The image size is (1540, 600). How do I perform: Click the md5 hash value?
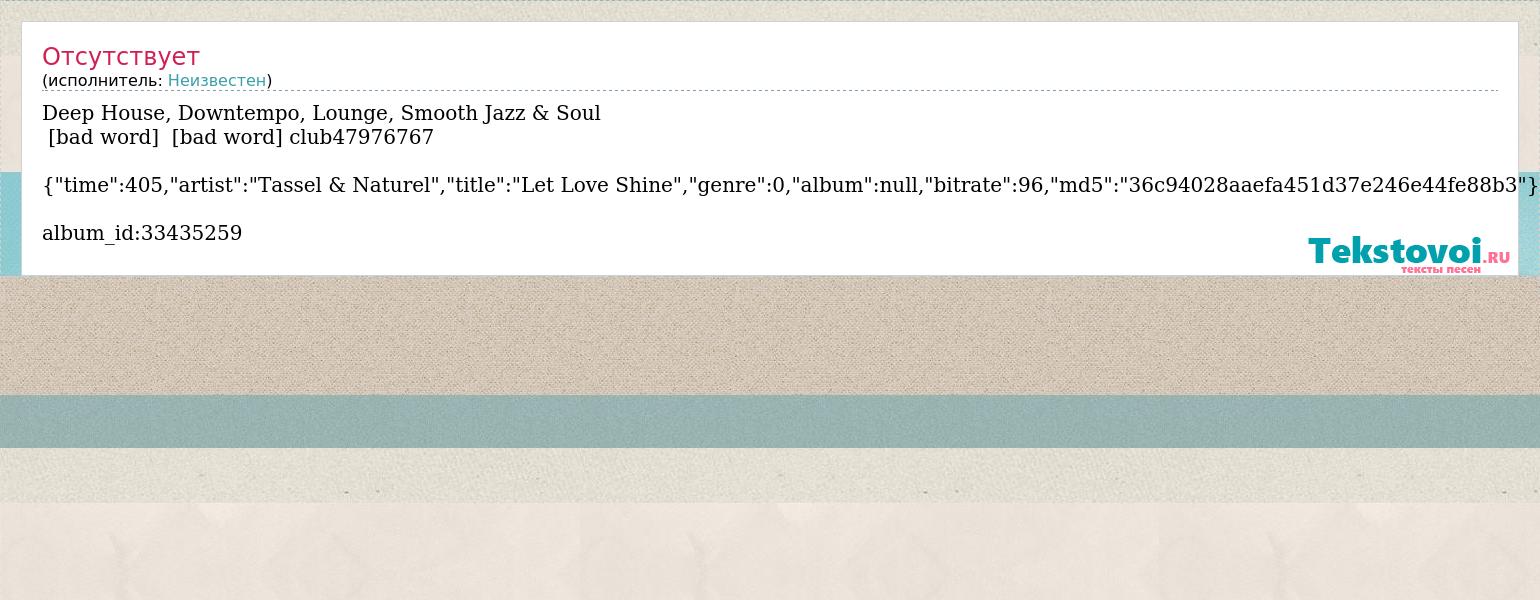coord(1322,185)
